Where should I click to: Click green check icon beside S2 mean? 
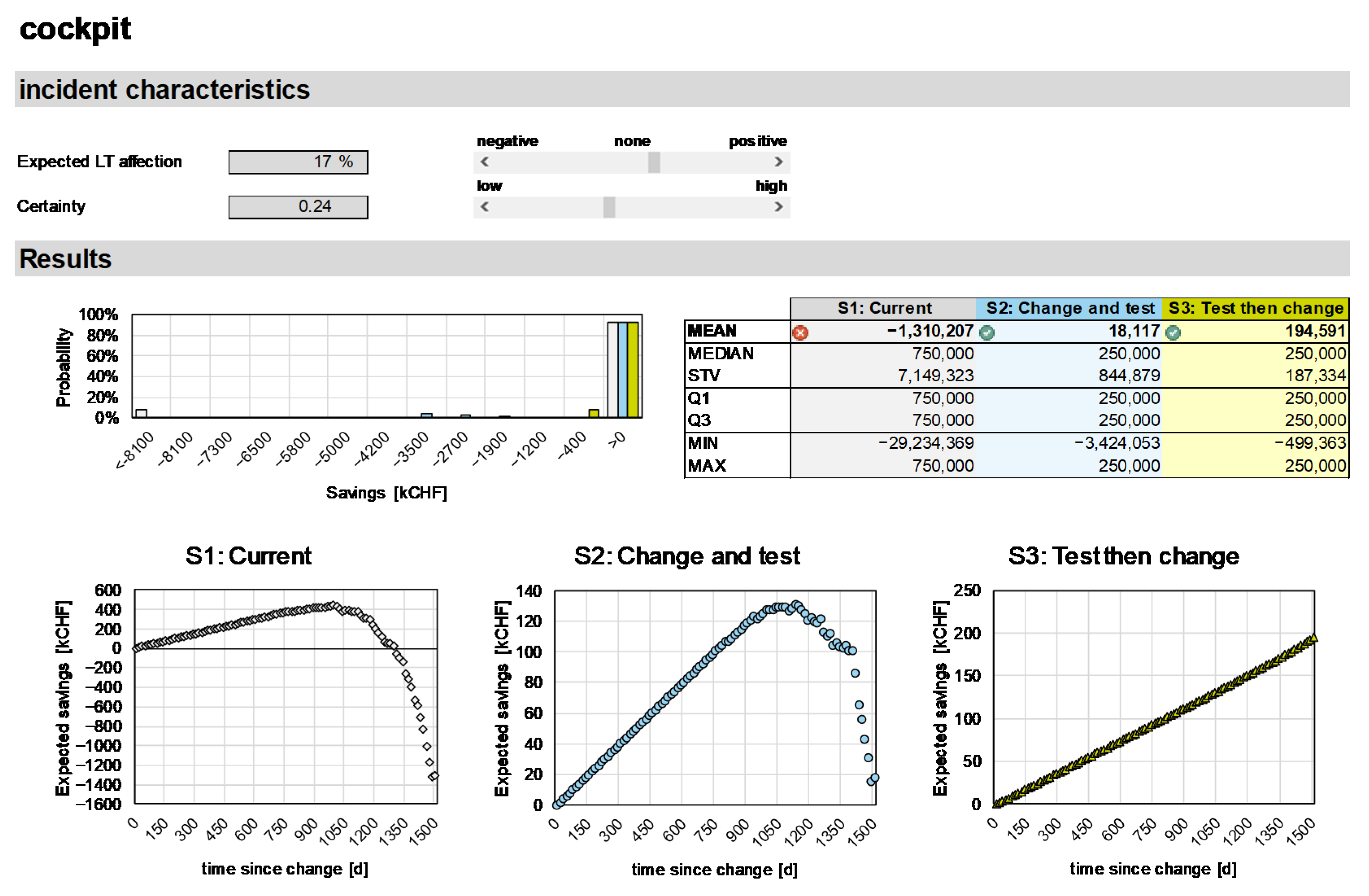click(987, 332)
